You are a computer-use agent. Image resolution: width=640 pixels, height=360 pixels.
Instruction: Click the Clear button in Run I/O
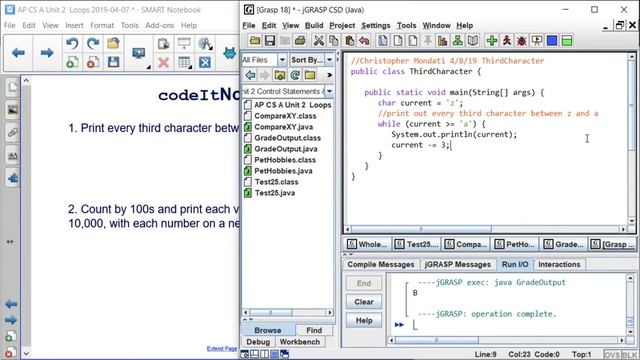(364, 302)
